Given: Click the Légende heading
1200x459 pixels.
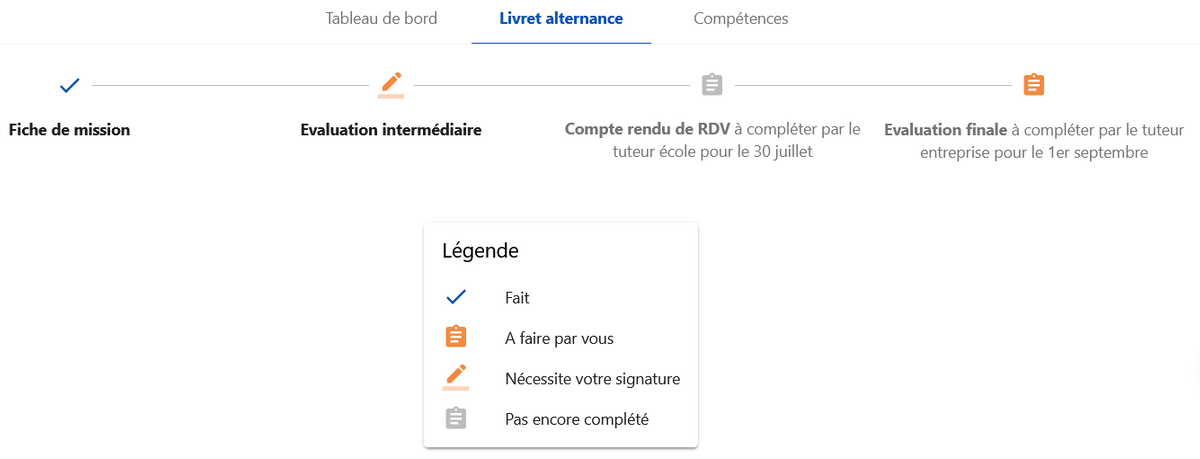Looking at the screenshot, I should [x=480, y=251].
